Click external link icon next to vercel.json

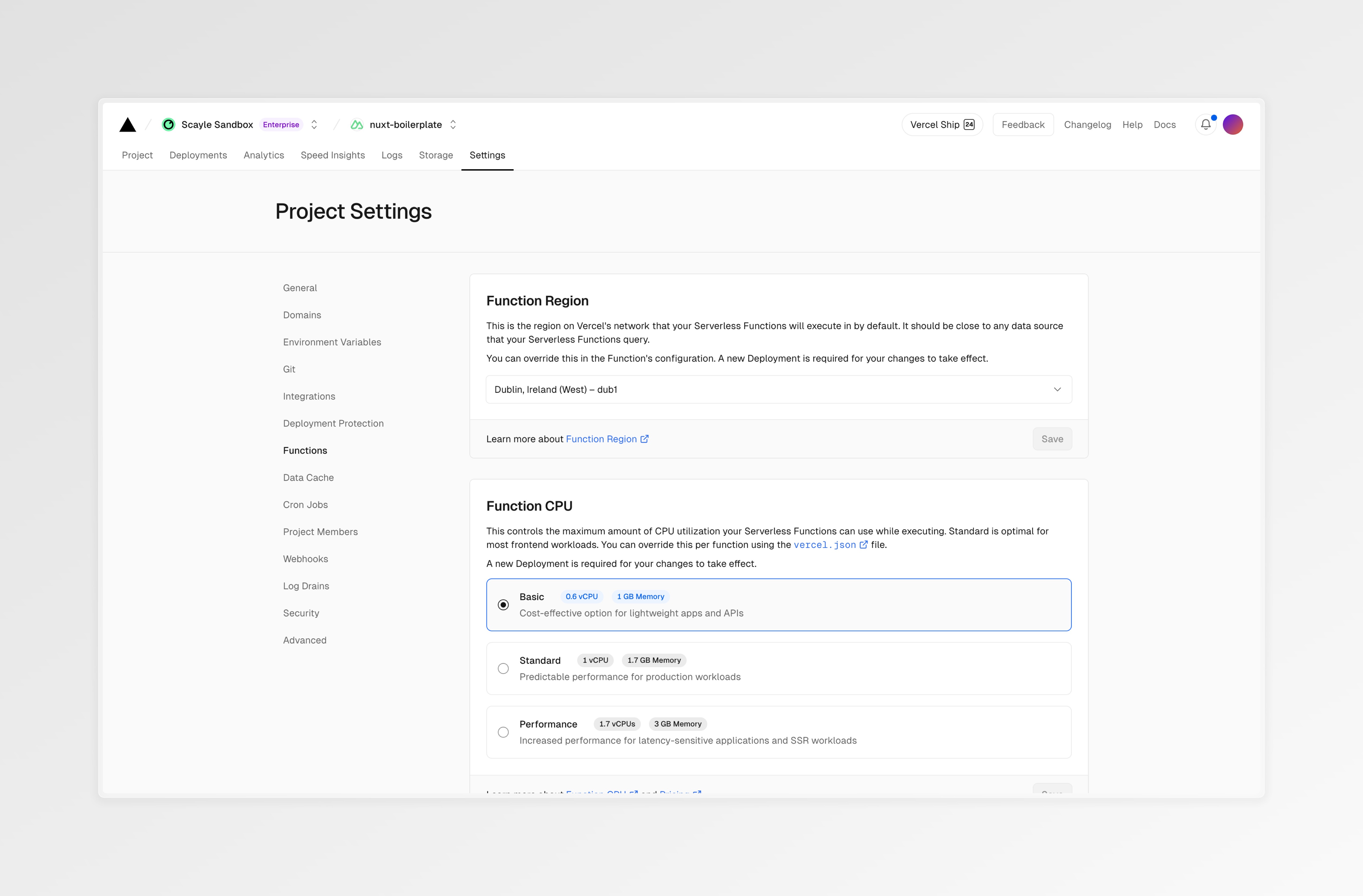tap(864, 545)
